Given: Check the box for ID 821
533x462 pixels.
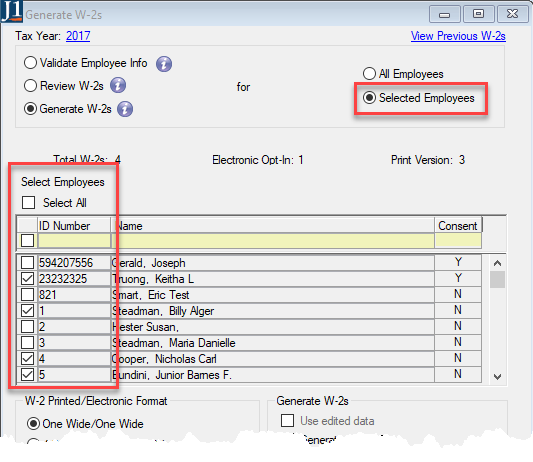Looking at the screenshot, I should click(28, 295).
